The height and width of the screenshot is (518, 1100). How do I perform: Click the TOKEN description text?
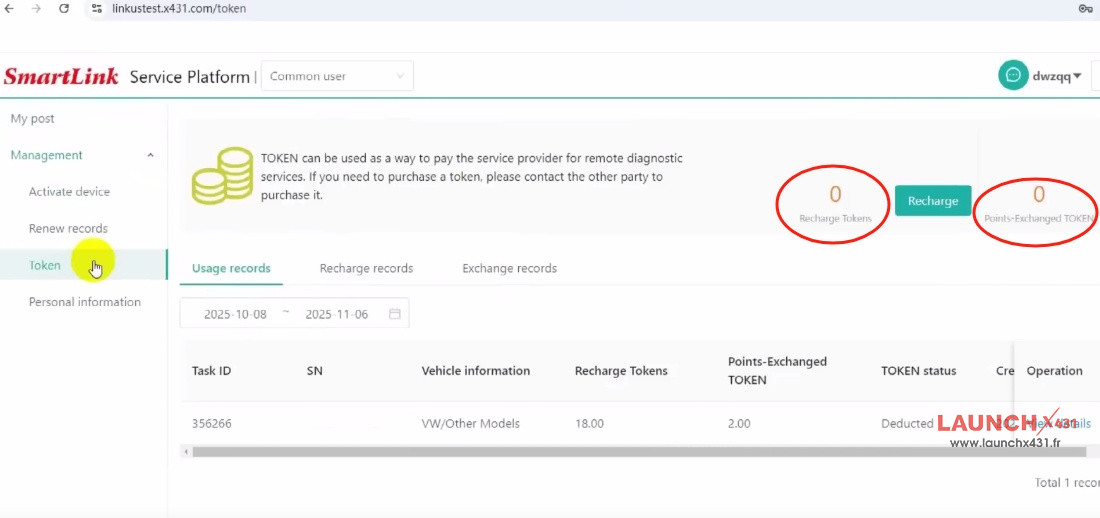(x=471, y=177)
